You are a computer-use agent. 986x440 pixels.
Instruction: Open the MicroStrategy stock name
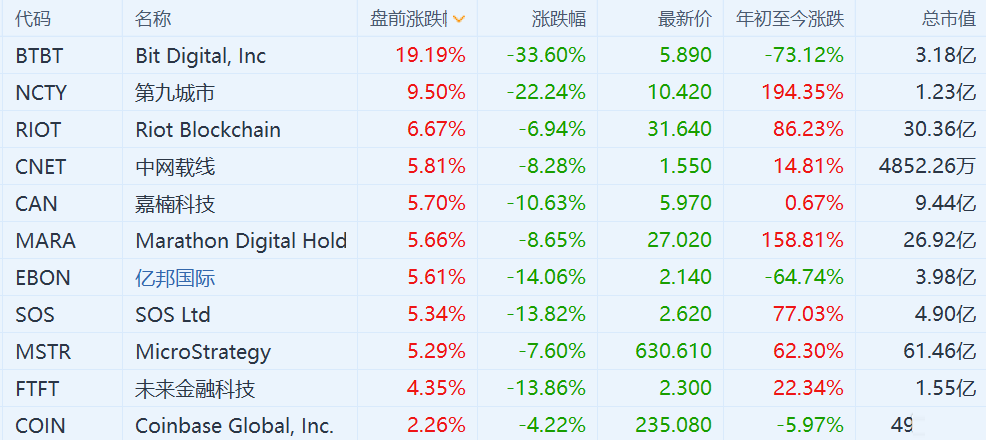coord(203,352)
